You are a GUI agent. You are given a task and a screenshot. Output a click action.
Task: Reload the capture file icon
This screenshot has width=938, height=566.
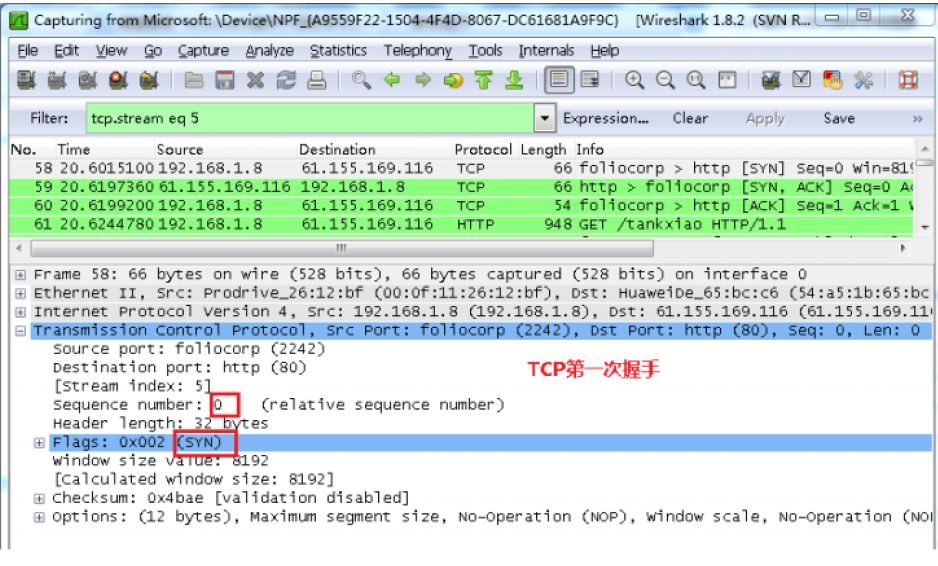tap(286, 80)
